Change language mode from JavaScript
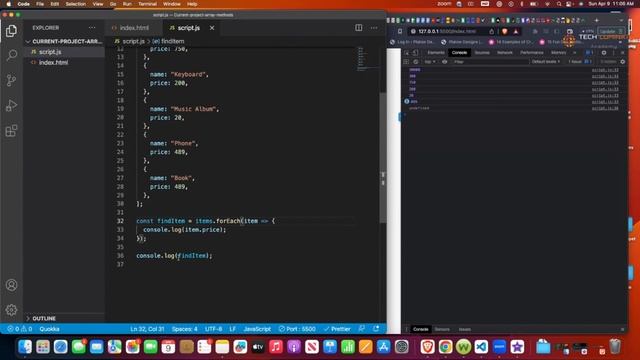The width and height of the screenshot is (640, 360). (x=257, y=329)
